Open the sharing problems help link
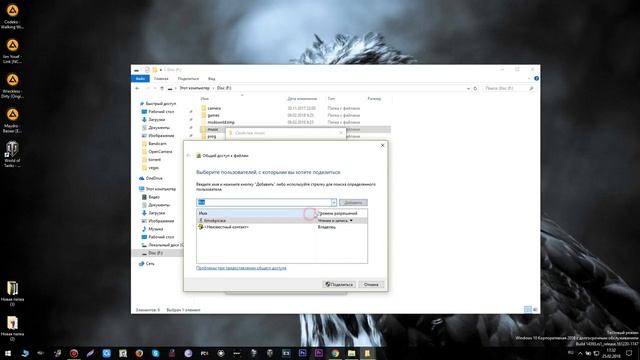 (x=241, y=268)
